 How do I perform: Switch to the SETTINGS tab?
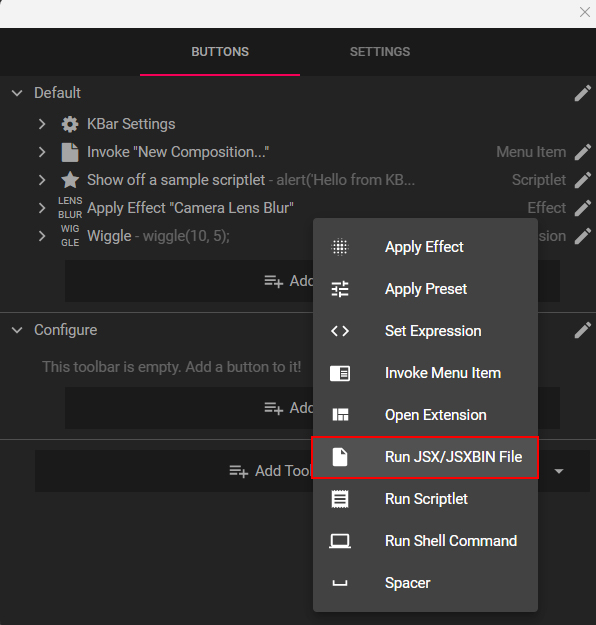(380, 52)
